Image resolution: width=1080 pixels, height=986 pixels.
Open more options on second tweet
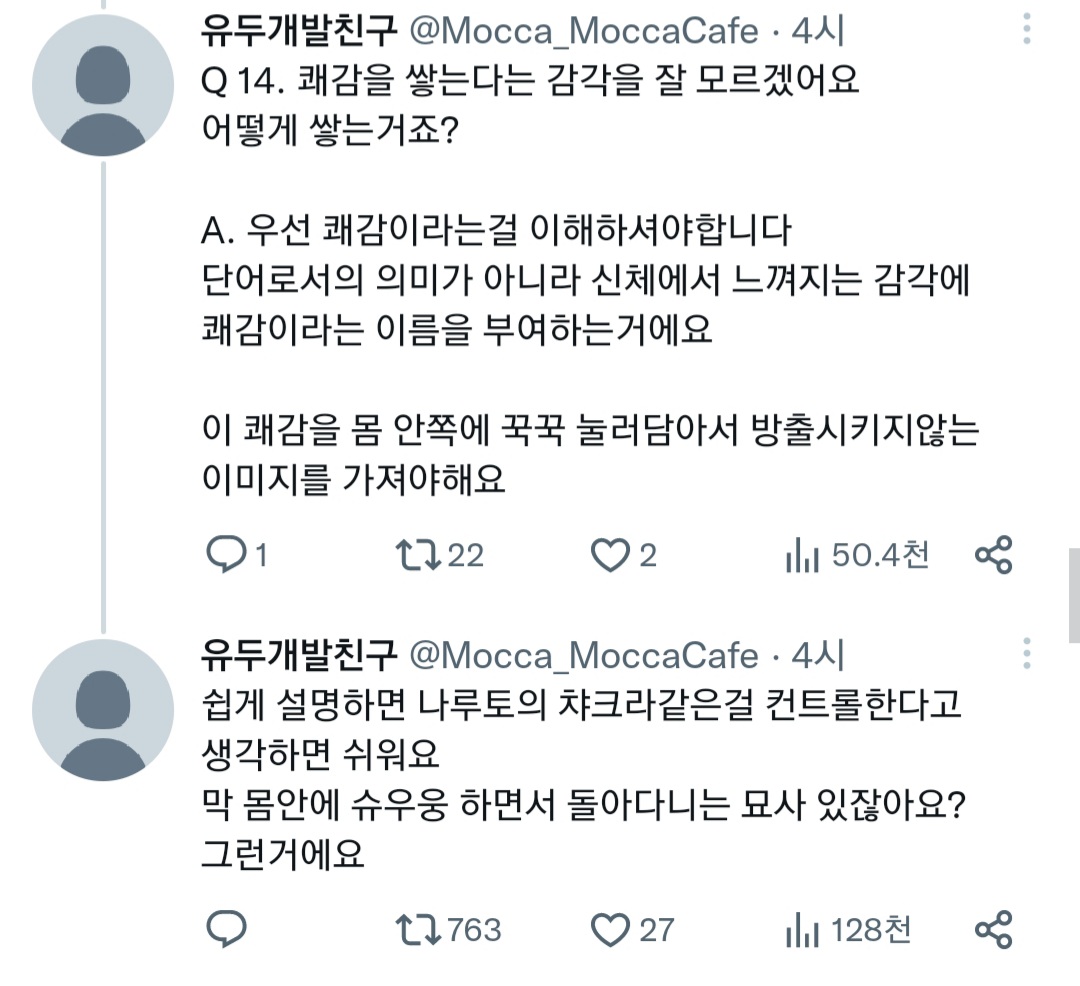click(x=1027, y=654)
